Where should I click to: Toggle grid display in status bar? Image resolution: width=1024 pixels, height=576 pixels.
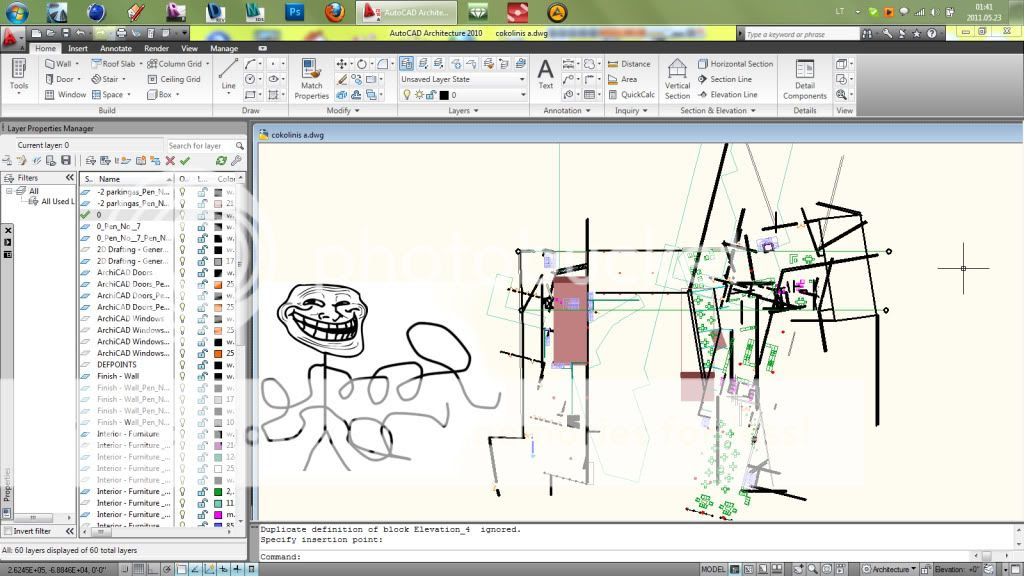click(138, 569)
